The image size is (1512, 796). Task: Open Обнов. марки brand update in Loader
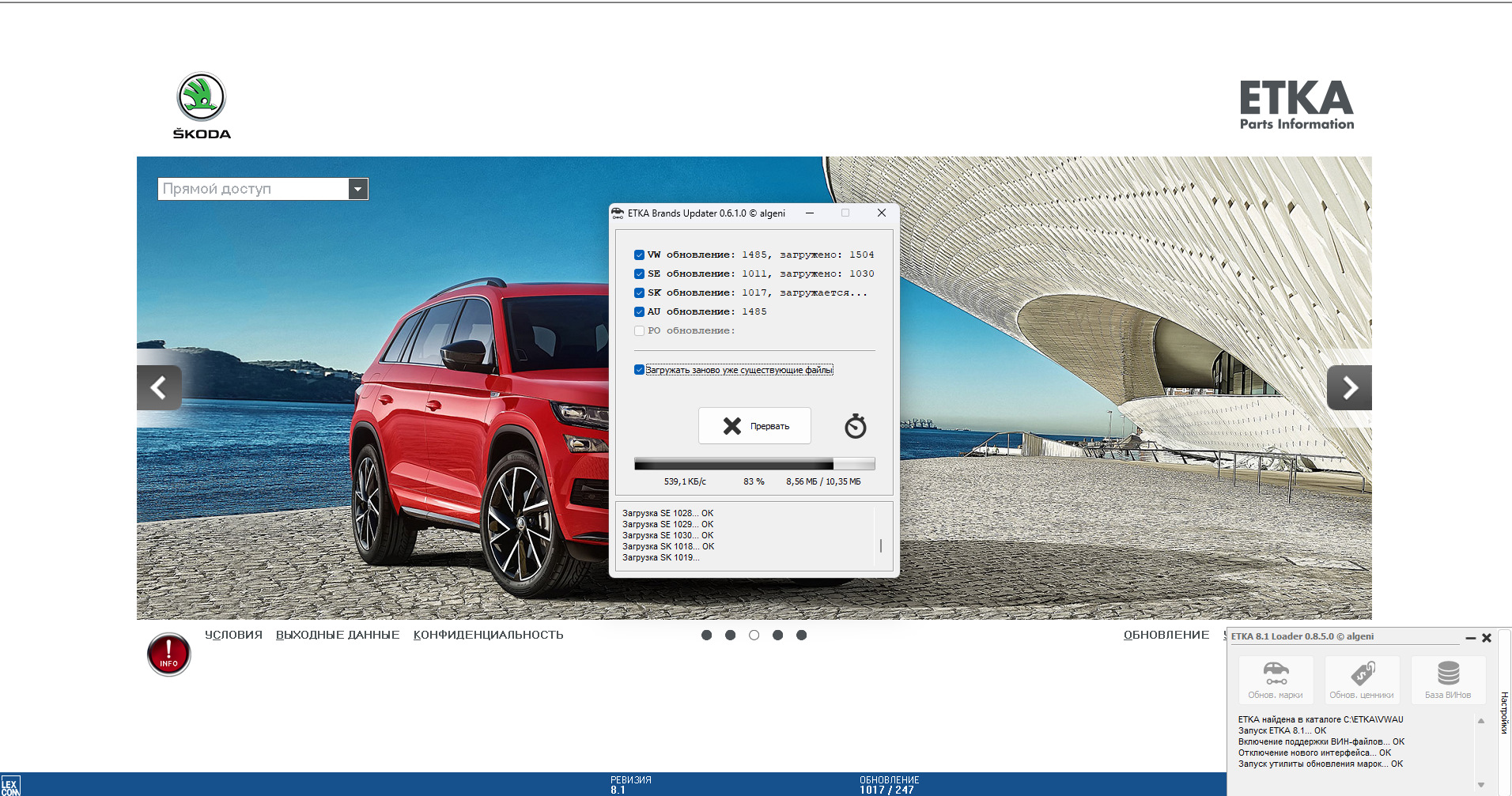pos(1276,680)
